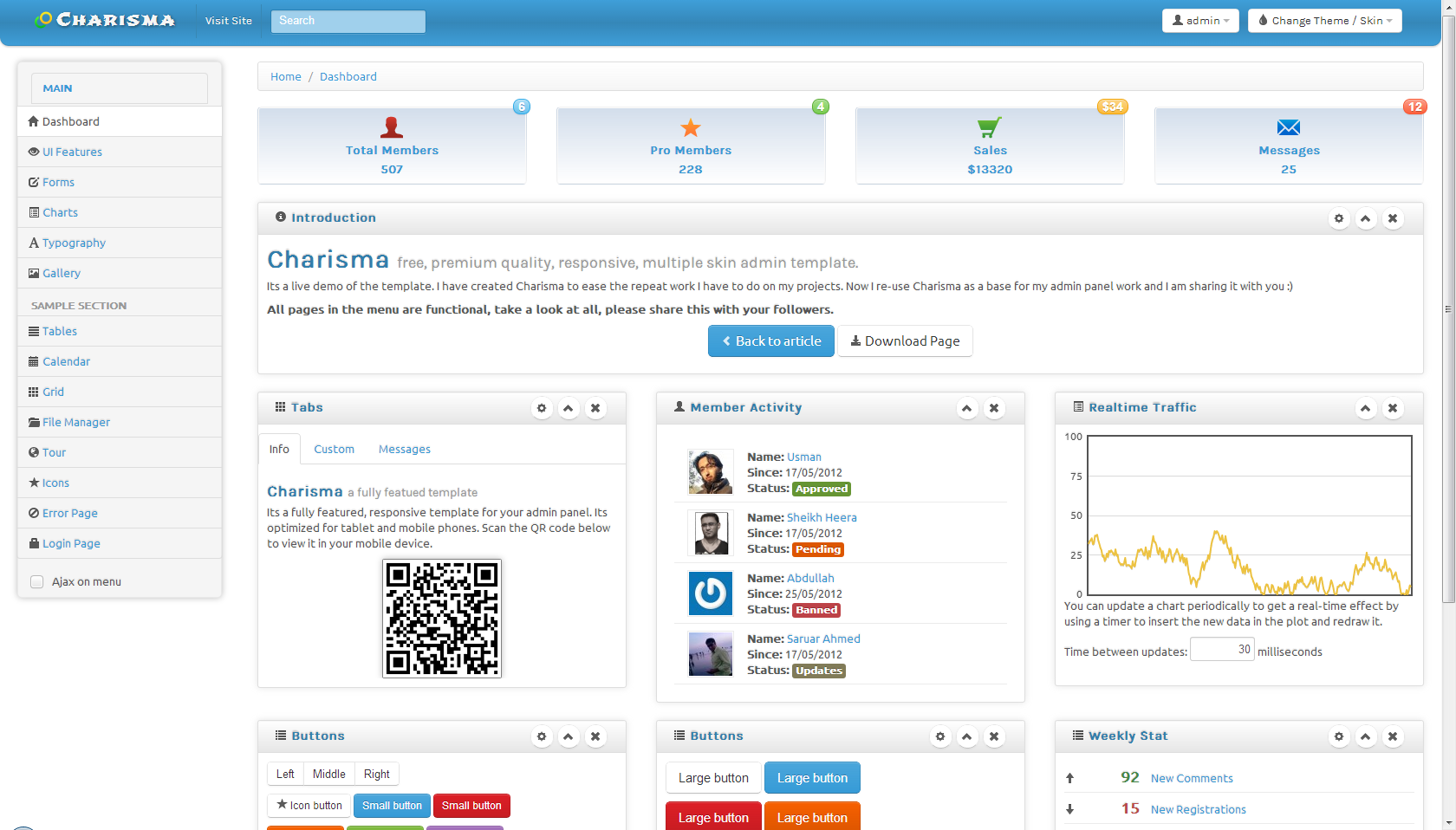Collapse the Weekly Stat panel

1366,736
